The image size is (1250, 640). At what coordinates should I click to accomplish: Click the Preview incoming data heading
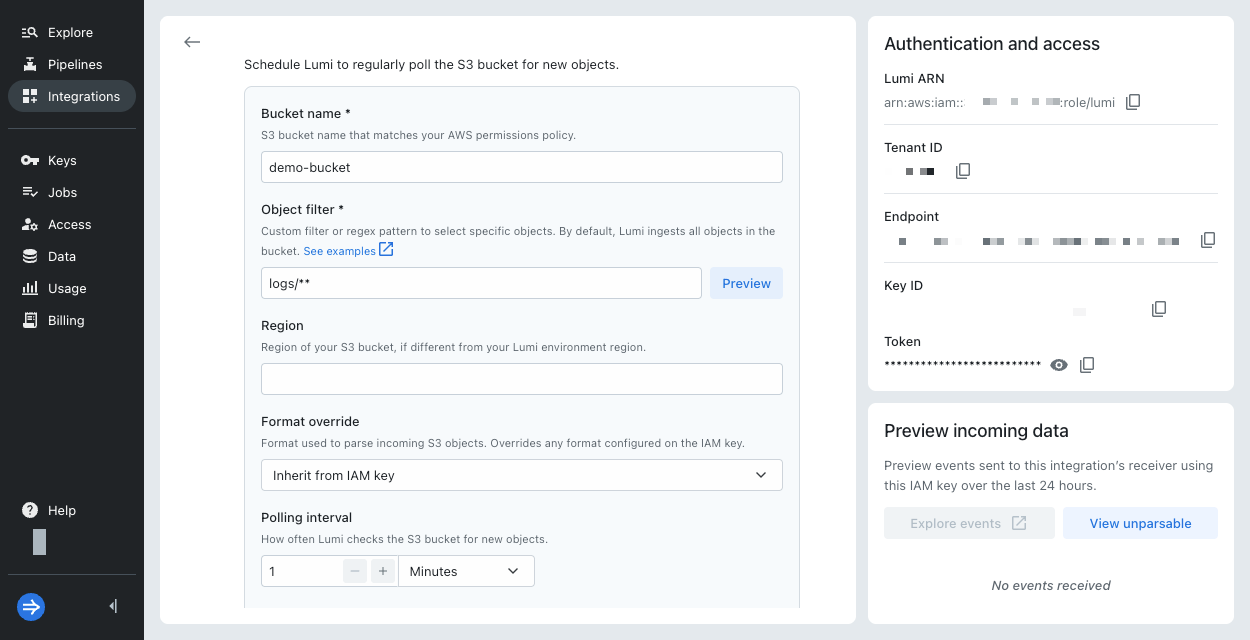tap(976, 431)
